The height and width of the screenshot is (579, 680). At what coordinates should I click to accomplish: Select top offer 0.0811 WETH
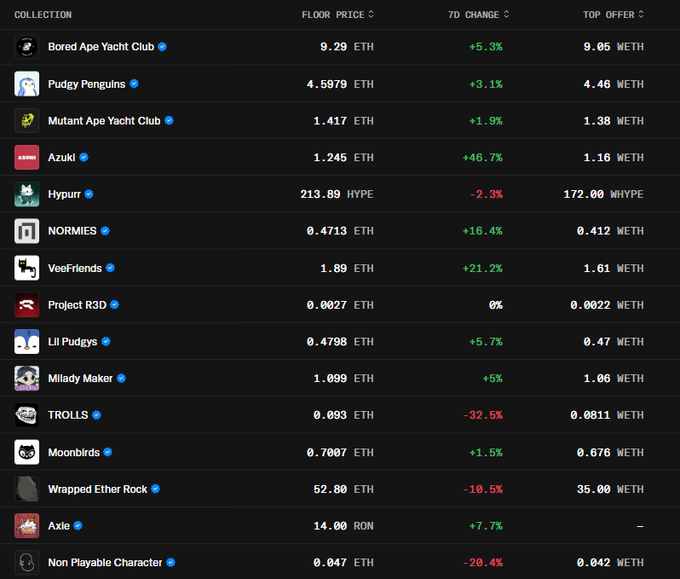pyautogui.click(x=607, y=415)
